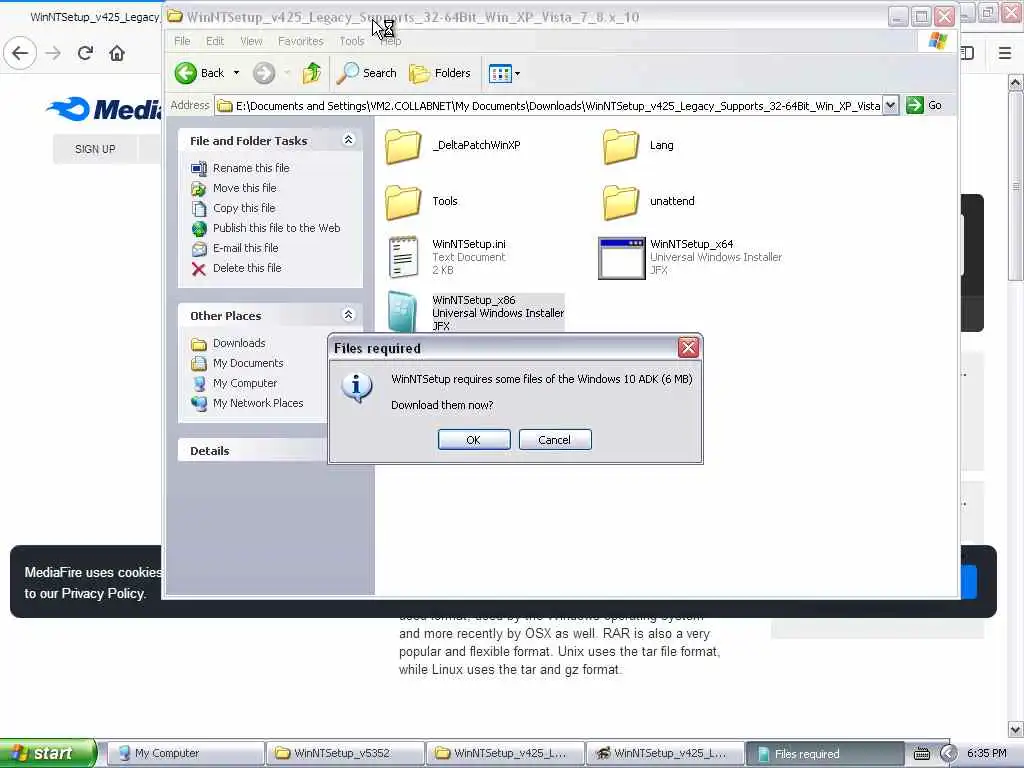Open the Edit menu
This screenshot has height=768, width=1024.
coord(215,41)
